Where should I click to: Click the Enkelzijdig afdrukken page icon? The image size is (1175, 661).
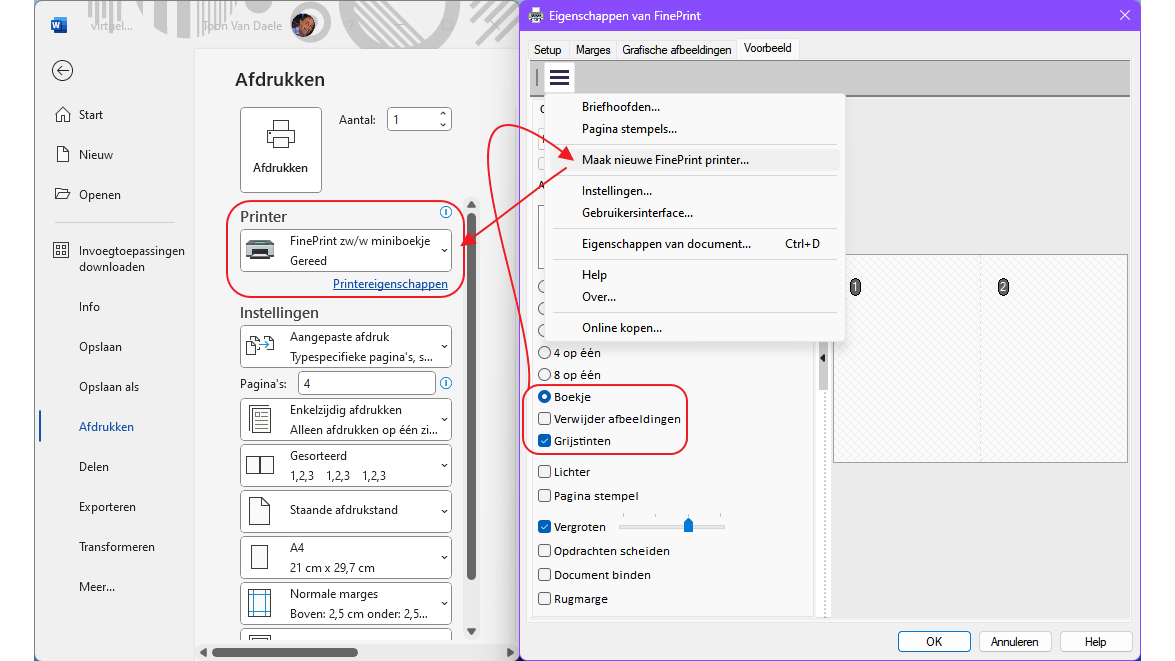click(260, 419)
